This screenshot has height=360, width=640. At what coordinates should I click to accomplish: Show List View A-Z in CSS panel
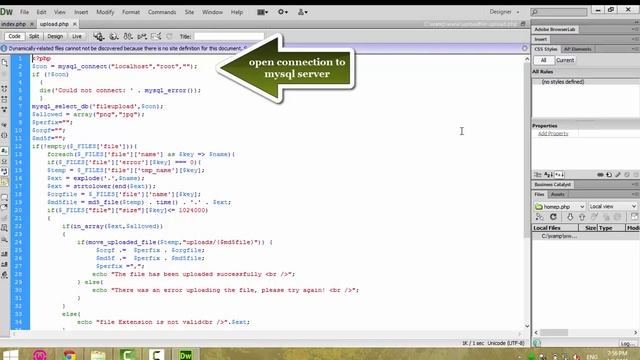coord(549,175)
